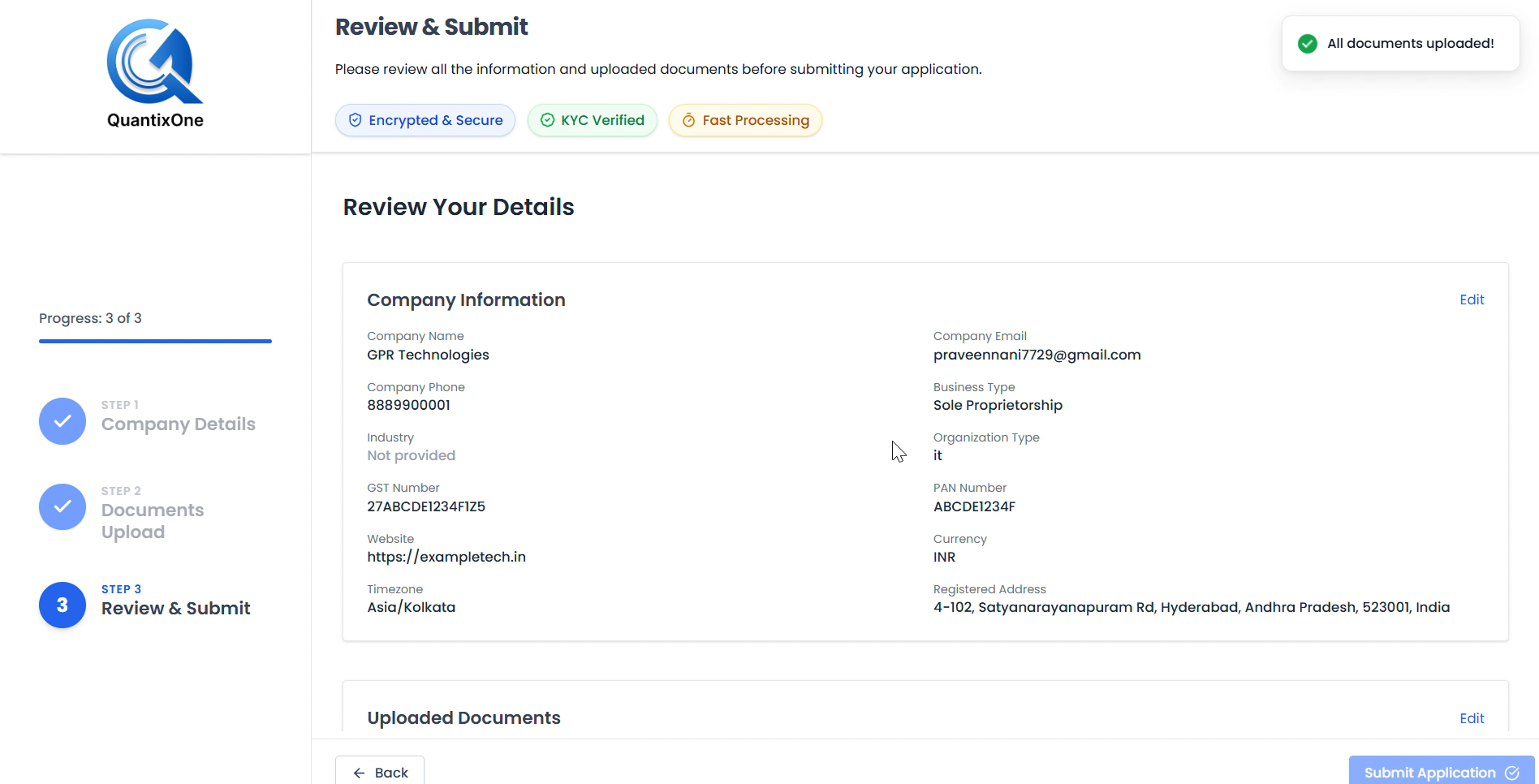Click the website https://exampletech.in
The image size is (1539, 784).
(446, 557)
